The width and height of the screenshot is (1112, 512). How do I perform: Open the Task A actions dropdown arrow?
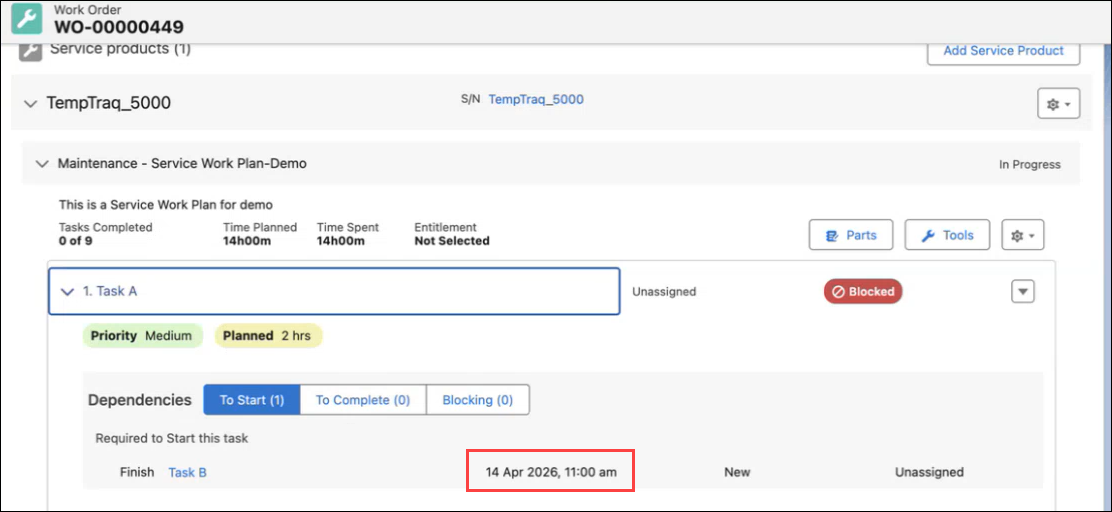point(1023,291)
